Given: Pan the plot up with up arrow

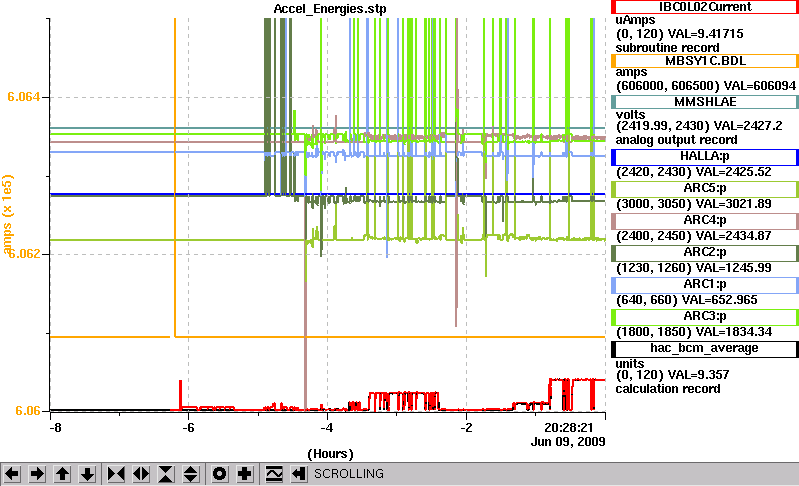Looking at the screenshot, I should (62, 474).
